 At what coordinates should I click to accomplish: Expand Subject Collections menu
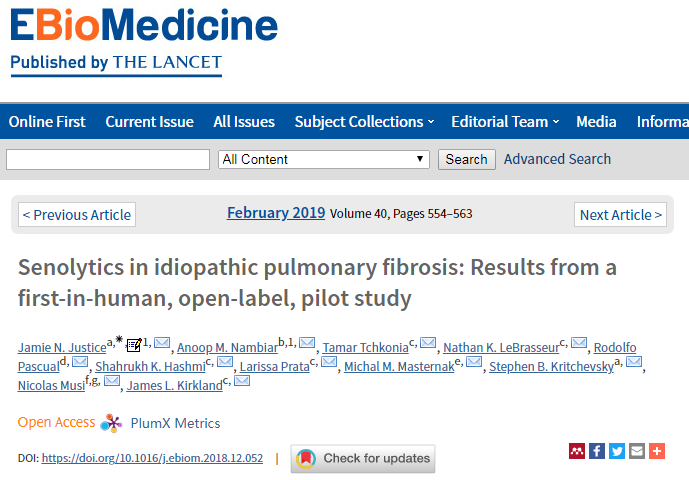click(364, 122)
